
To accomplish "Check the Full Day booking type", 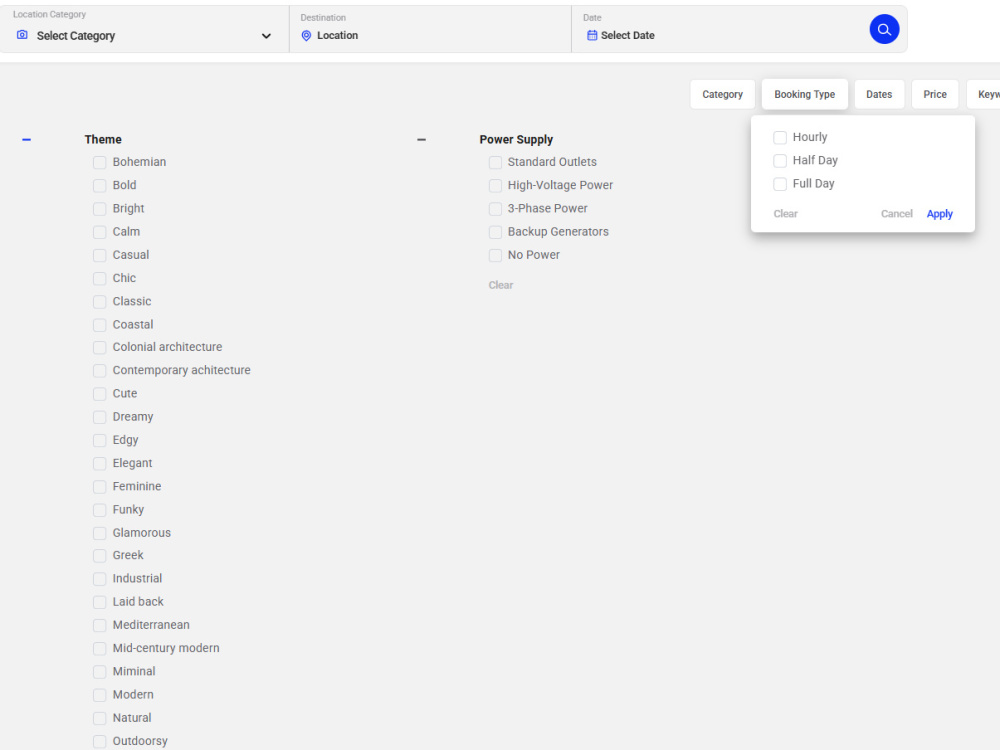I will [780, 184].
